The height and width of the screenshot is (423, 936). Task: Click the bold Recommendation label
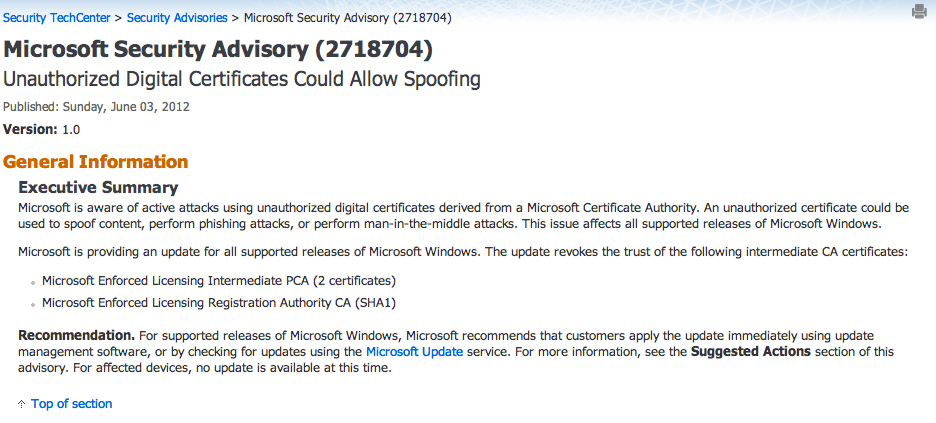[76, 335]
